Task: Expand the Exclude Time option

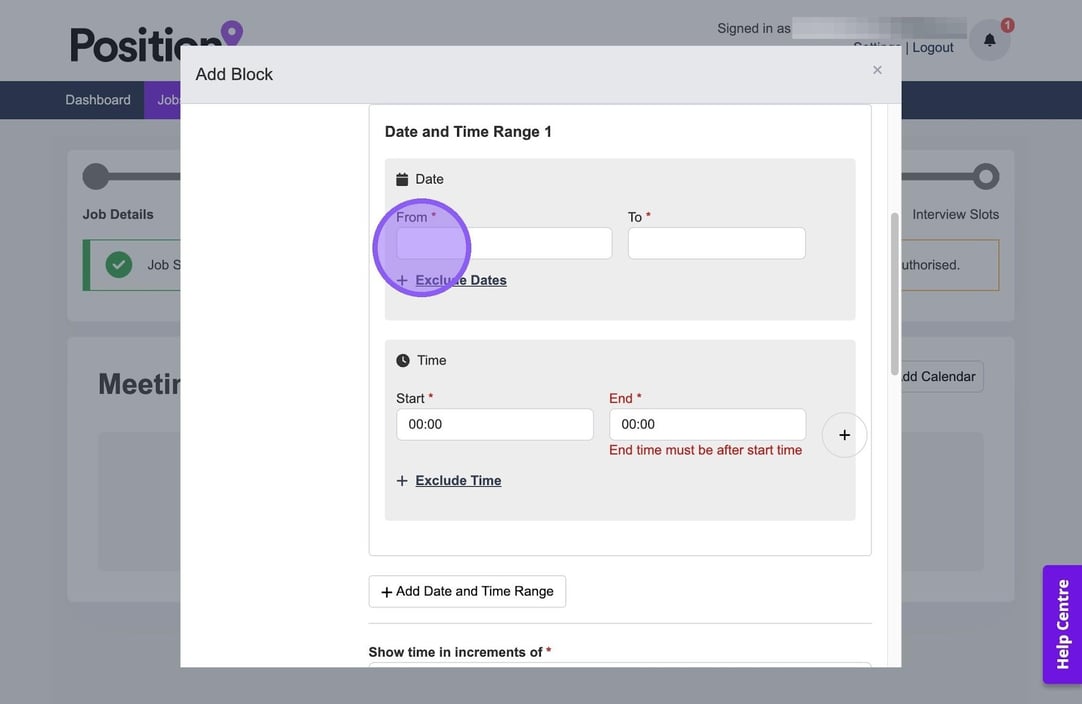Action: tap(458, 481)
